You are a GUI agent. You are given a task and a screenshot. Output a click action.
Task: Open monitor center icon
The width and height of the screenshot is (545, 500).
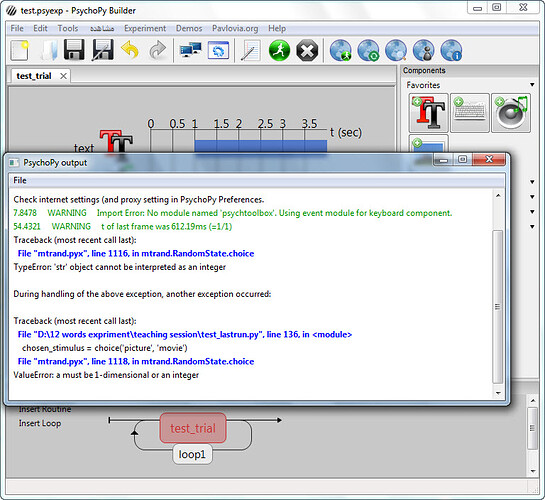point(190,50)
